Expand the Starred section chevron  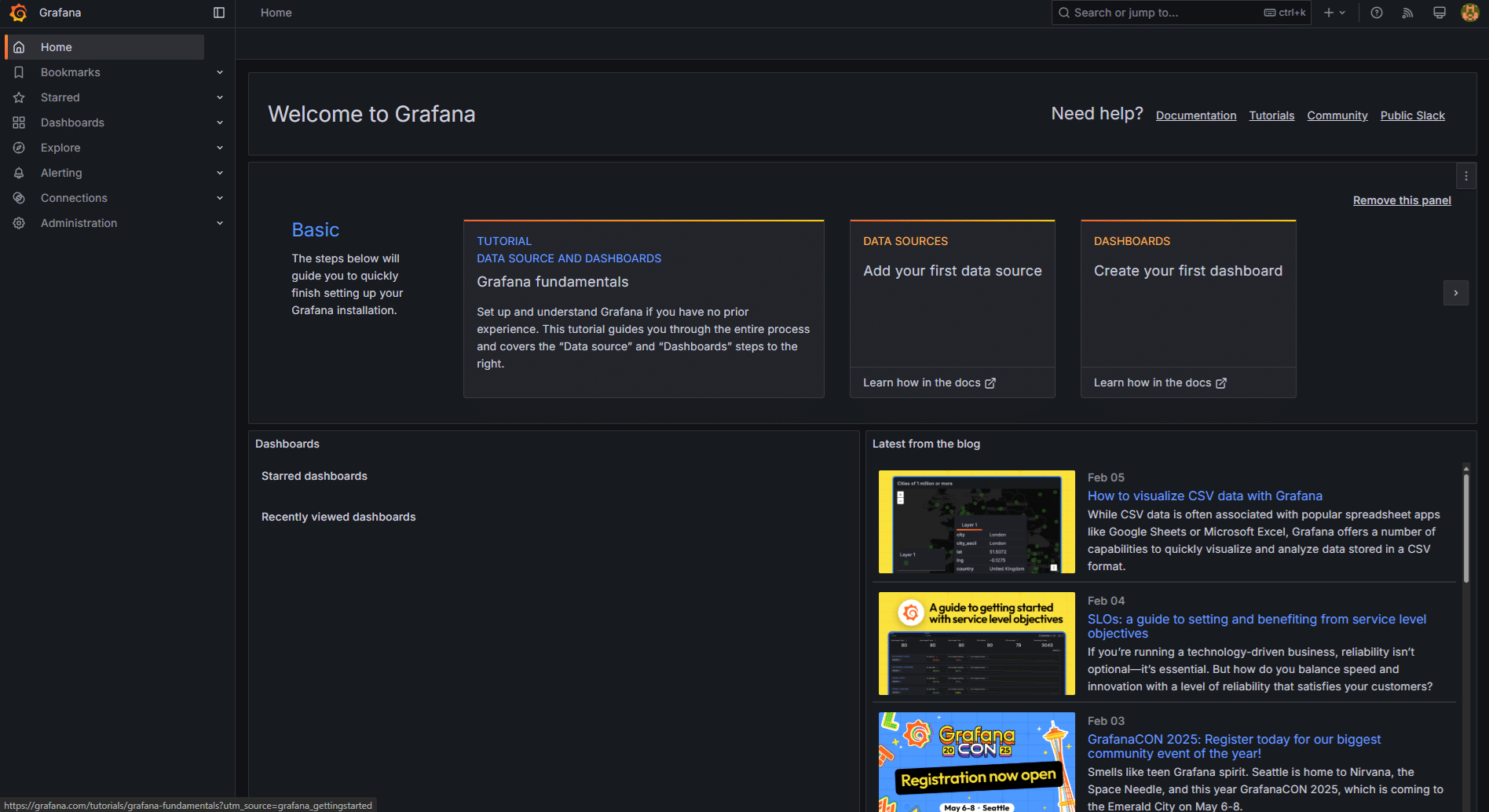(220, 97)
